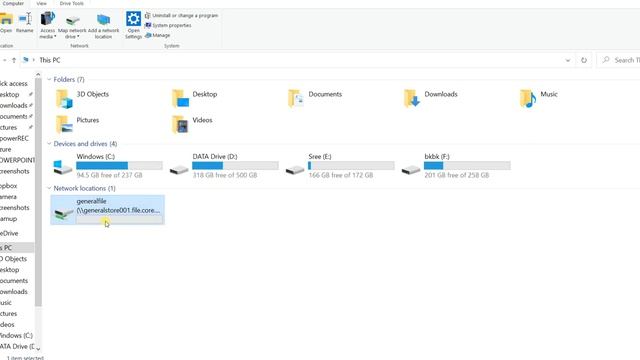The image size is (640, 360).
Task: Open Settings from the ribbon
Action: pos(133,25)
